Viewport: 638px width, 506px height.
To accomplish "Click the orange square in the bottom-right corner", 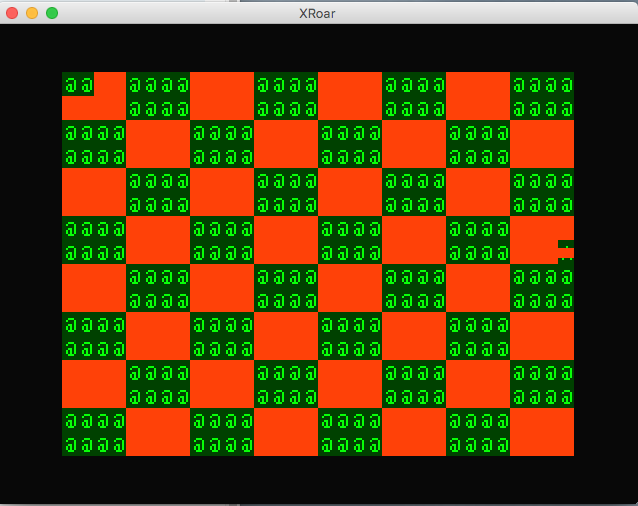I will pyautogui.click(x=542, y=432).
